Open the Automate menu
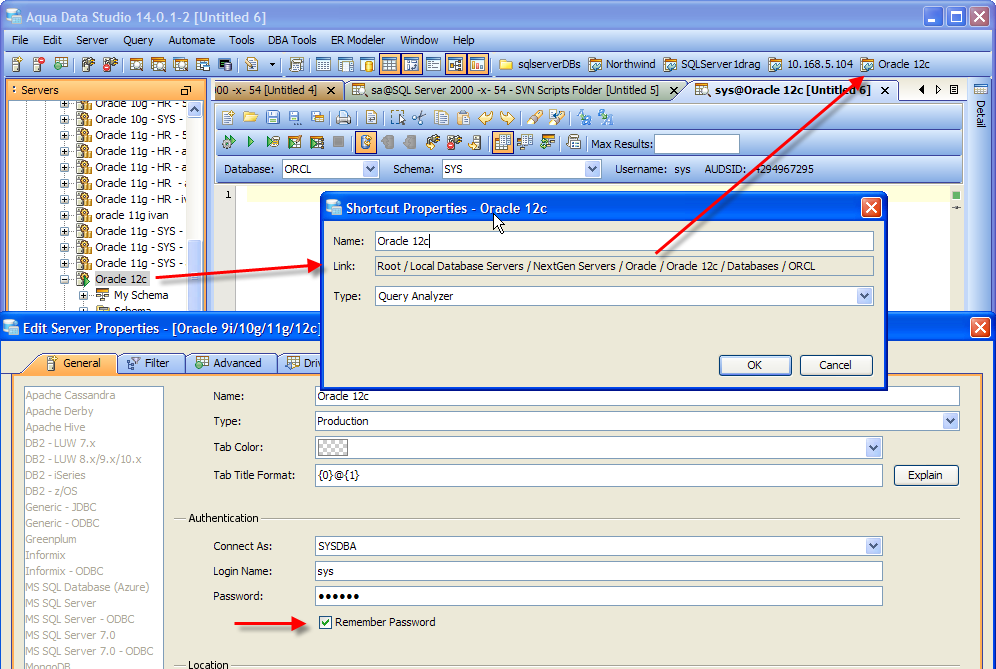 click(x=191, y=40)
